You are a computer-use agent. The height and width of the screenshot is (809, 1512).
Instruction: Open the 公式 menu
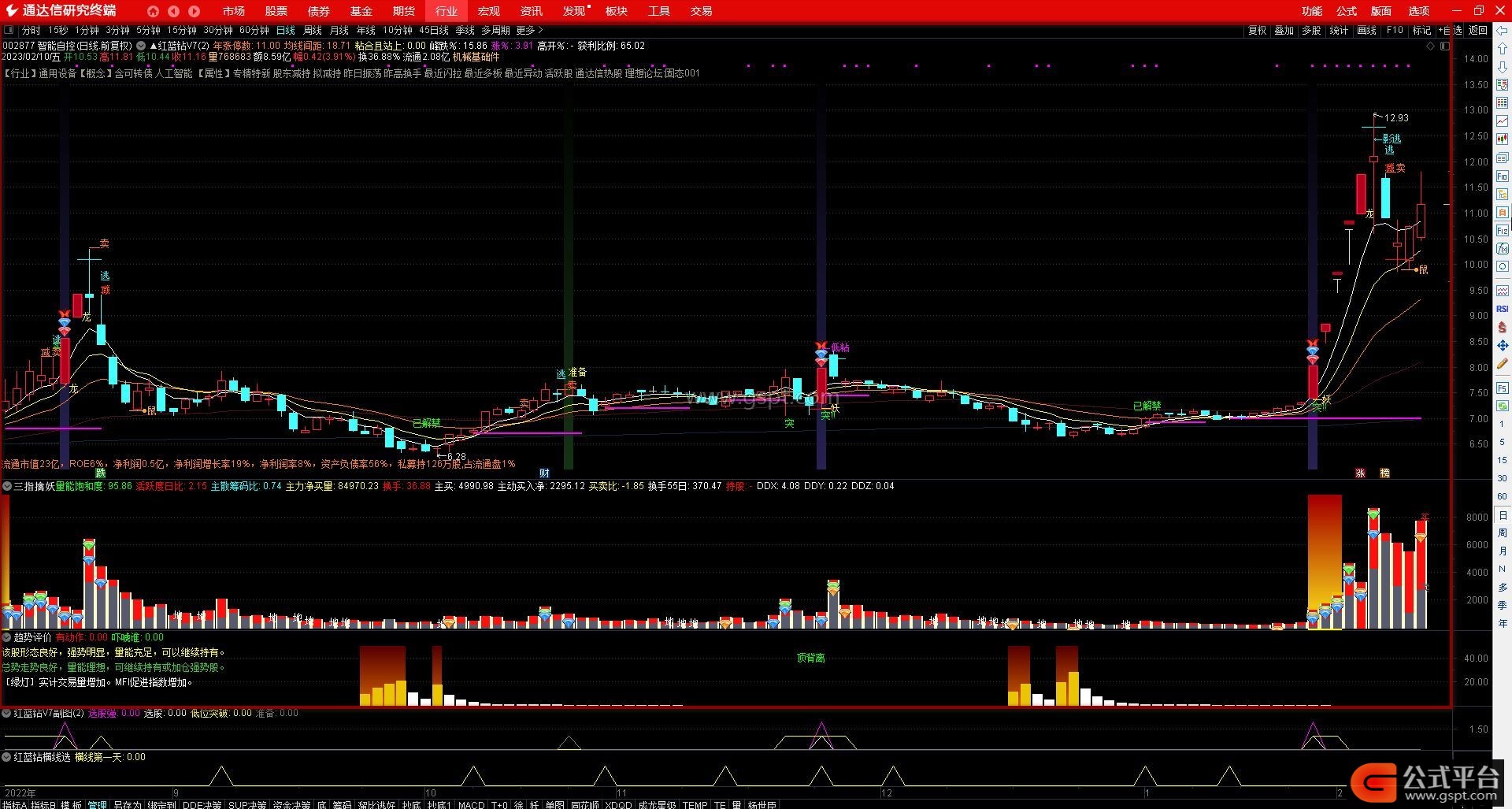[1347, 11]
